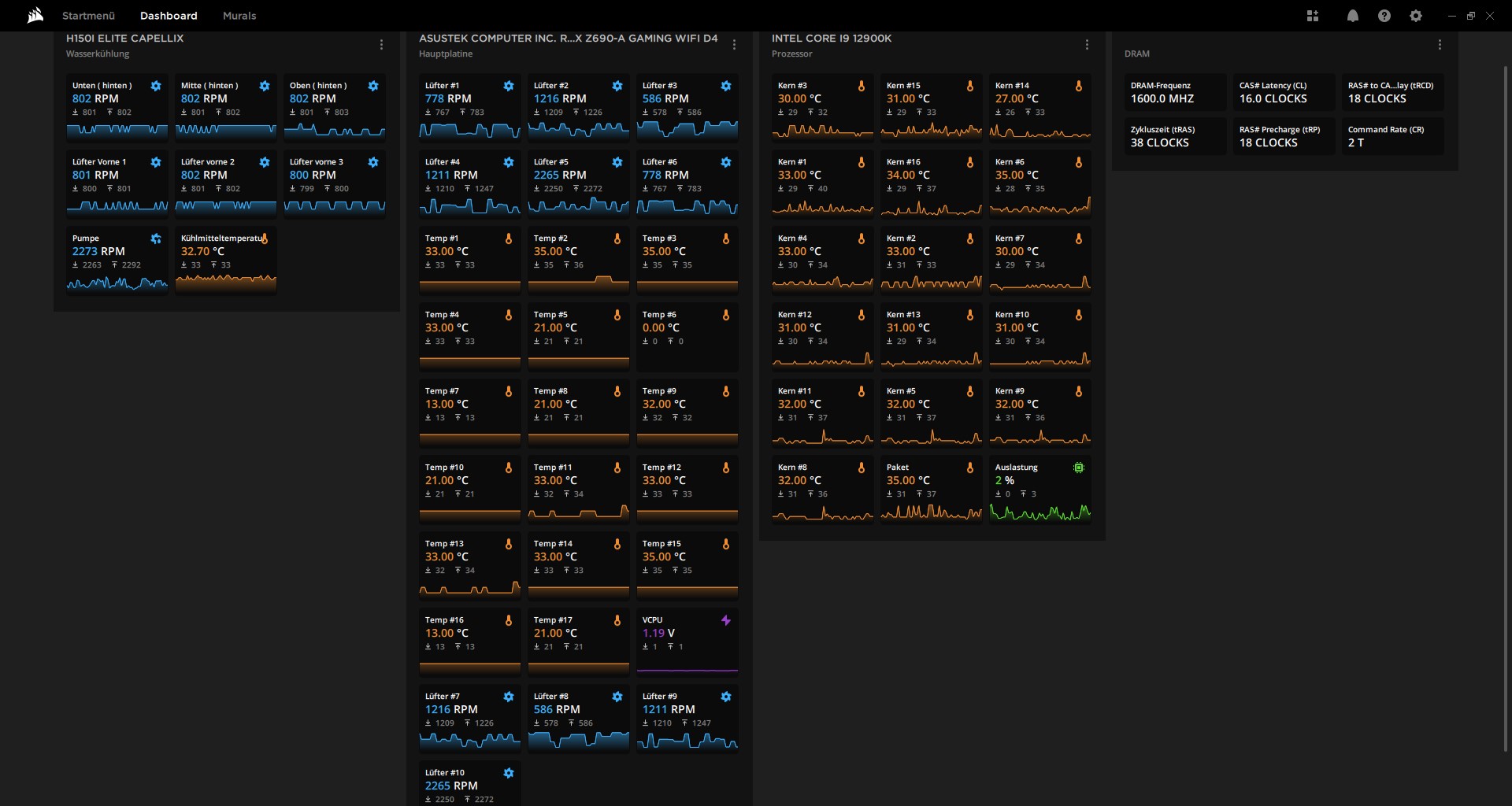
Task: Open the iCUE settings gear icon
Action: tap(1415, 15)
